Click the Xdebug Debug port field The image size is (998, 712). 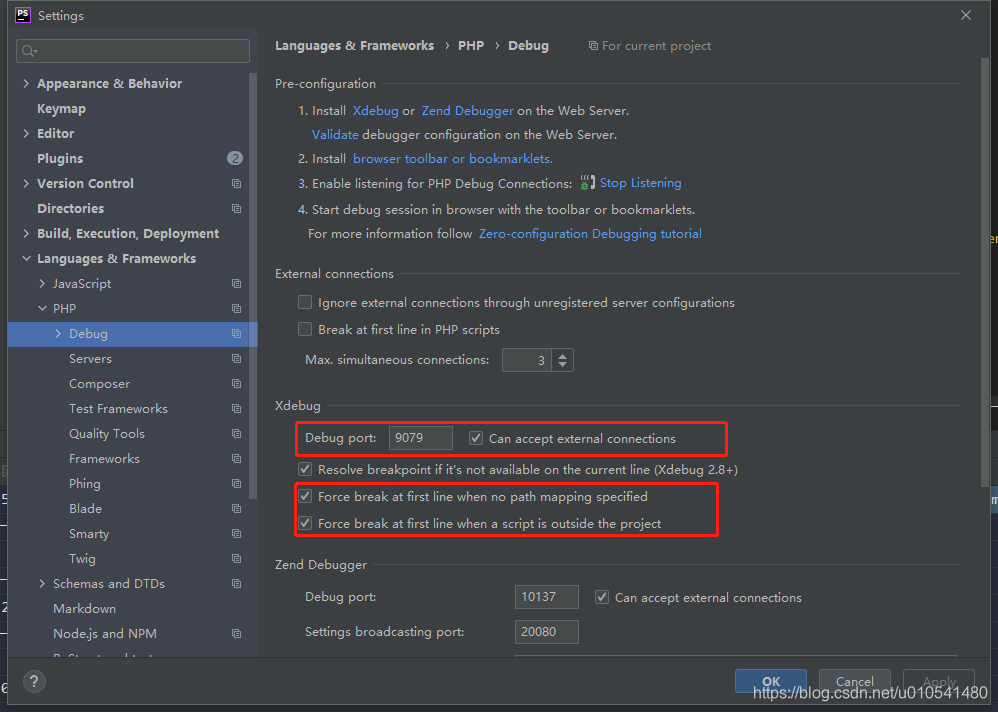pos(421,438)
